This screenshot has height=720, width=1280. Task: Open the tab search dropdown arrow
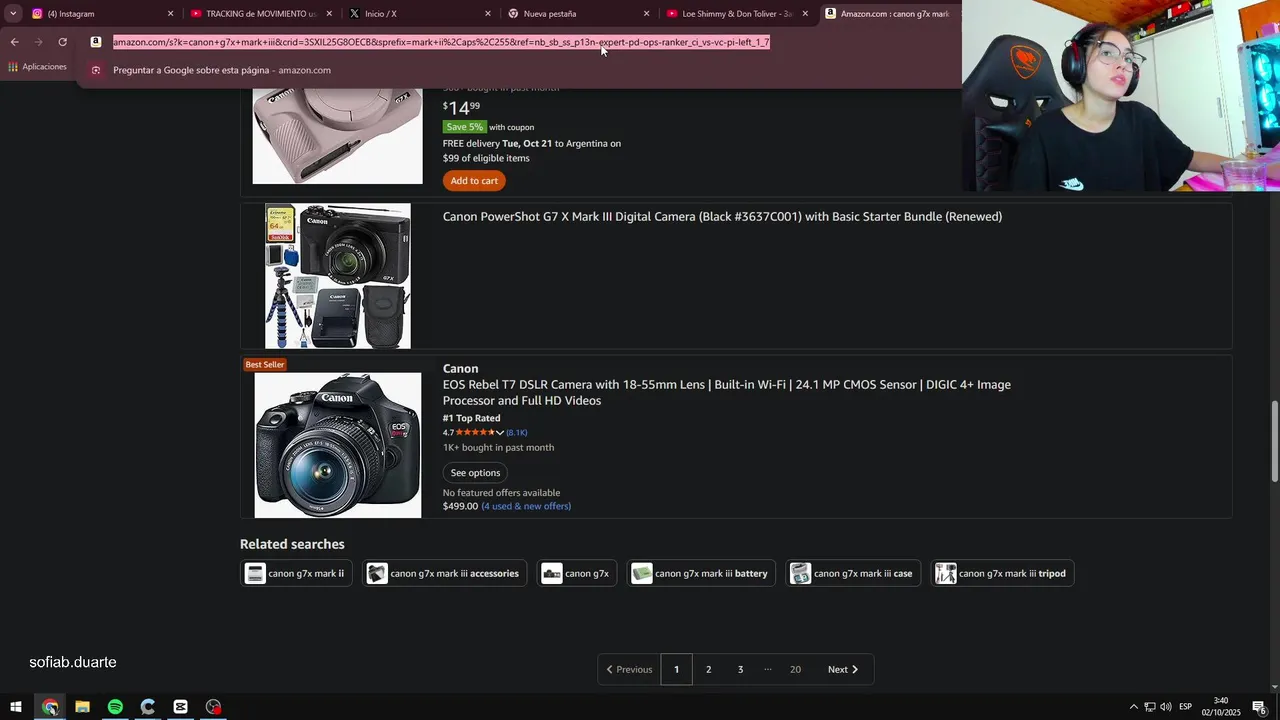pos(13,14)
